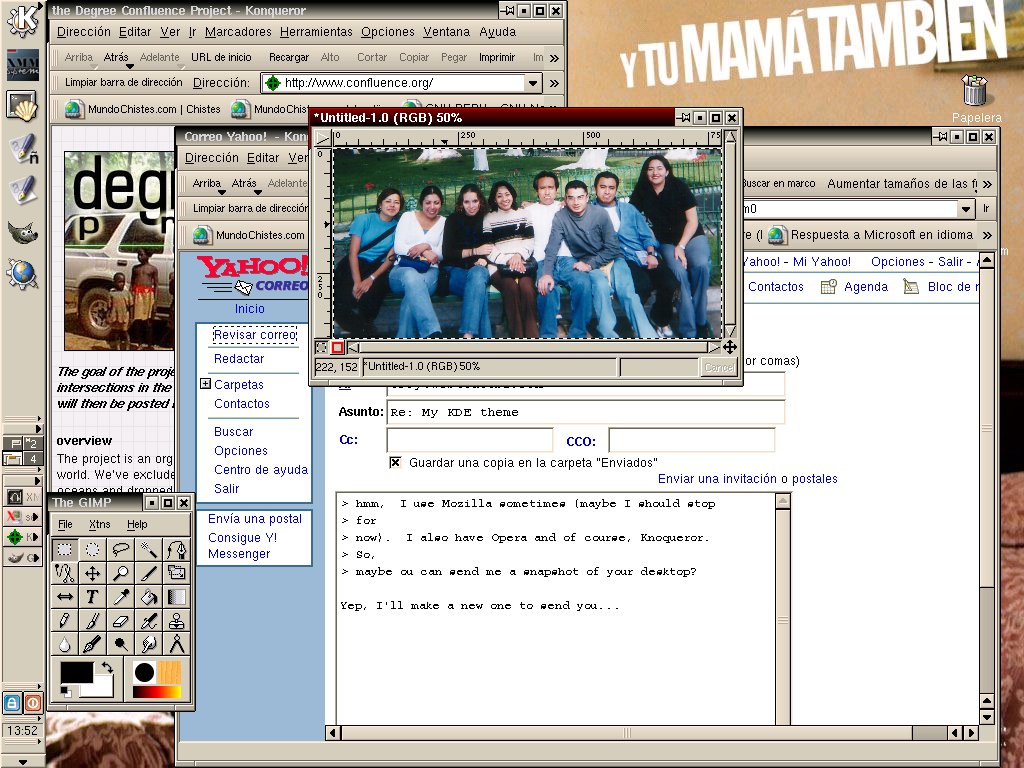Image resolution: width=1024 pixels, height=768 pixels.
Task: Select the Text tool in GIMP
Action: tap(93, 597)
